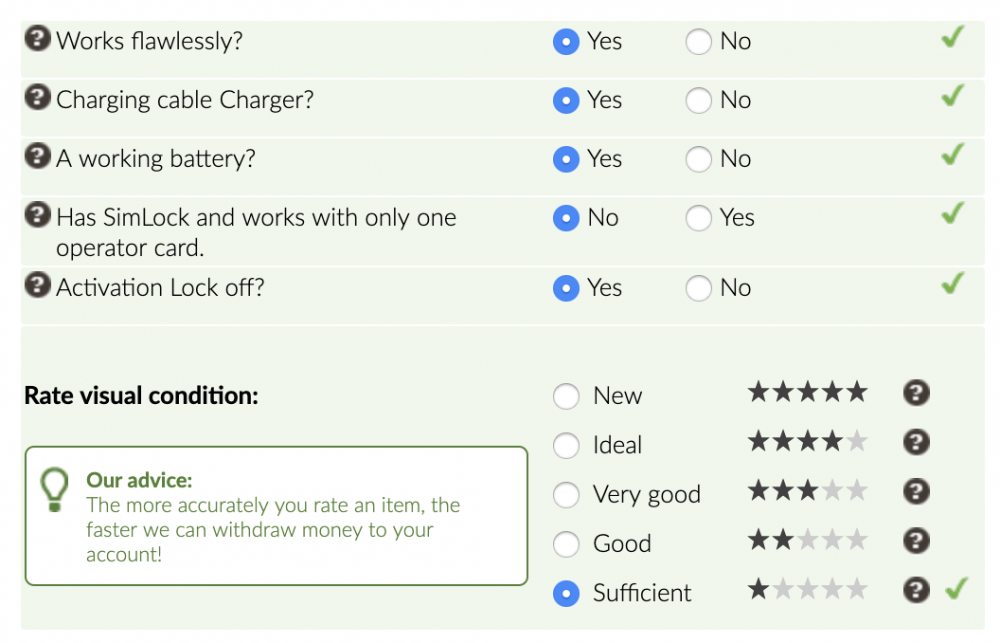Choose 'Yes' for the SimLock question
This screenshot has width=1000, height=643.
click(x=699, y=219)
